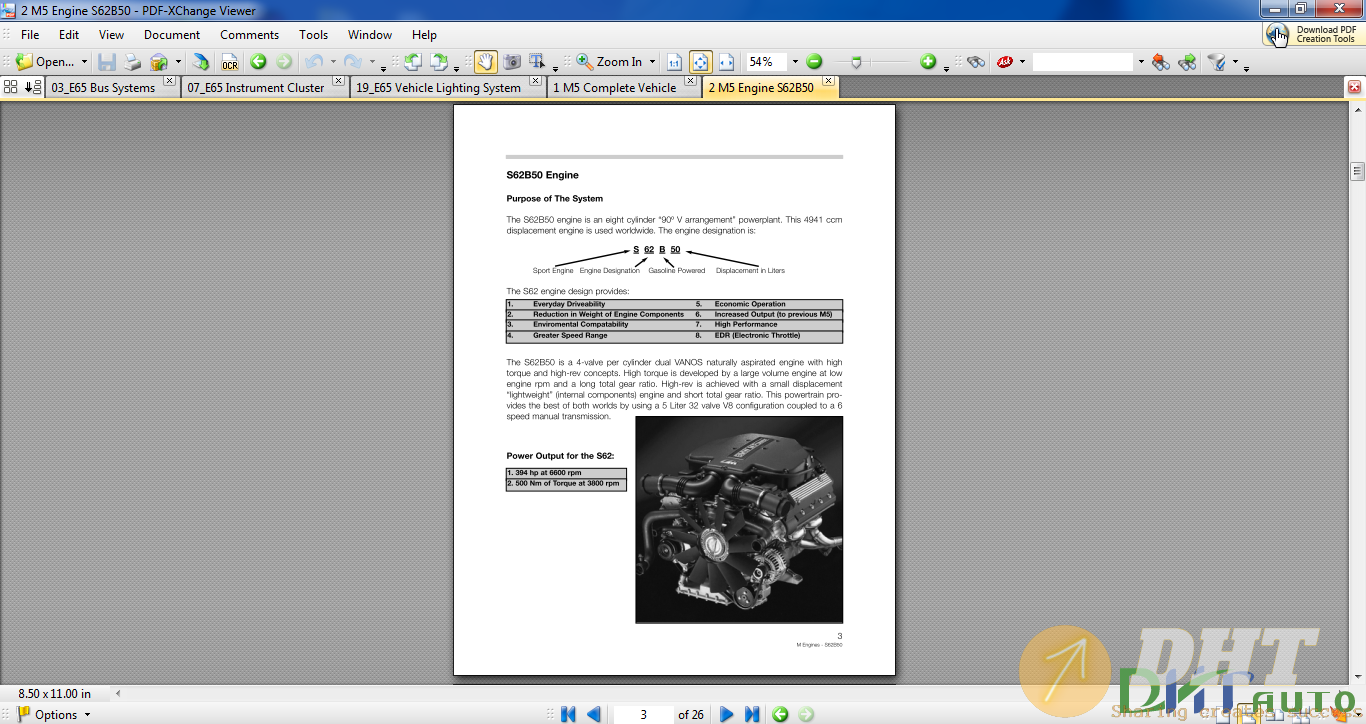The width and height of the screenshot is (1366, 724).
Task: Toggle the tab list arrow icon
Action: pos(32,87)
